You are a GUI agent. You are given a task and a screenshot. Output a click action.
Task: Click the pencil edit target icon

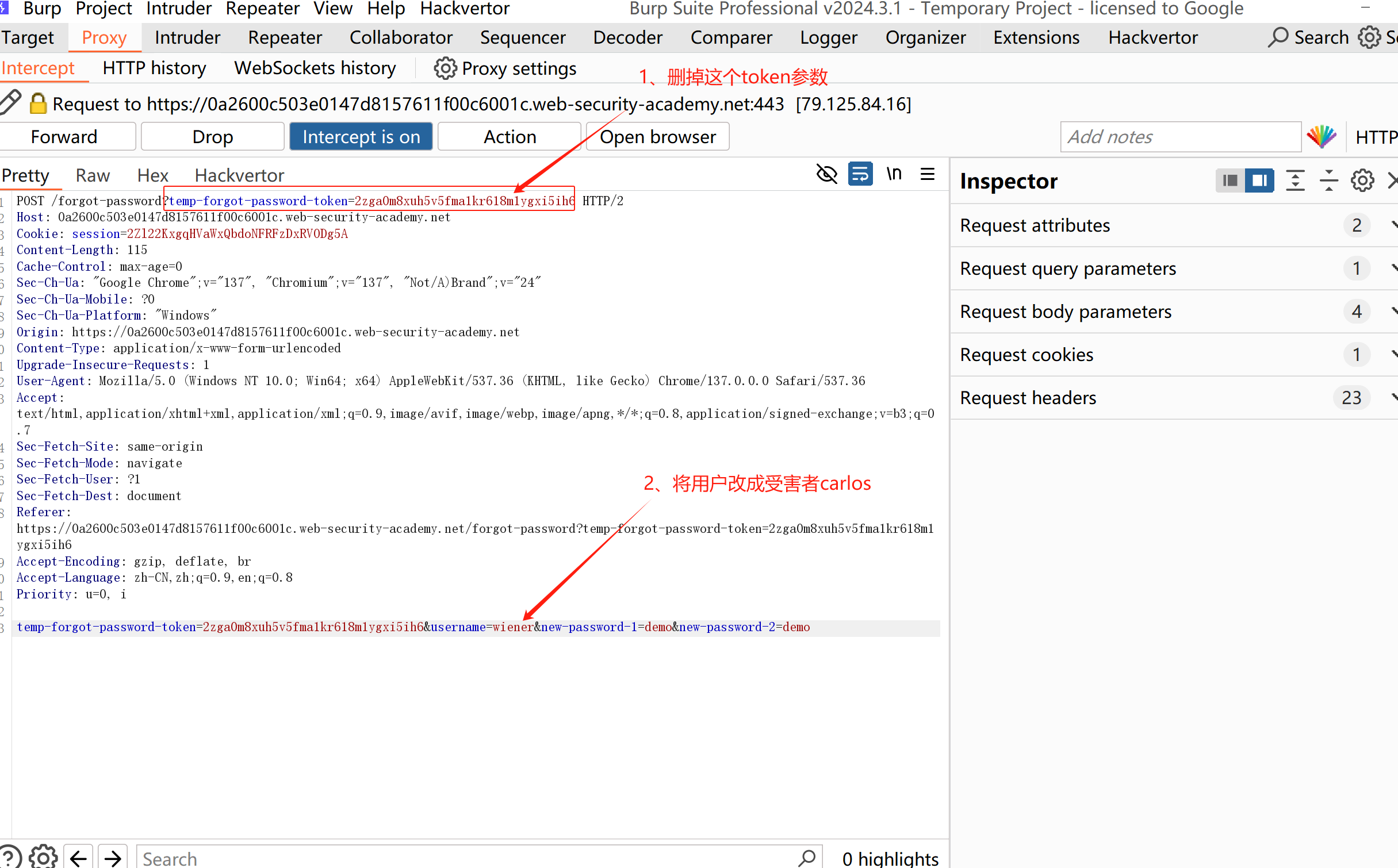pyautogui.click(x=10, y=103)
